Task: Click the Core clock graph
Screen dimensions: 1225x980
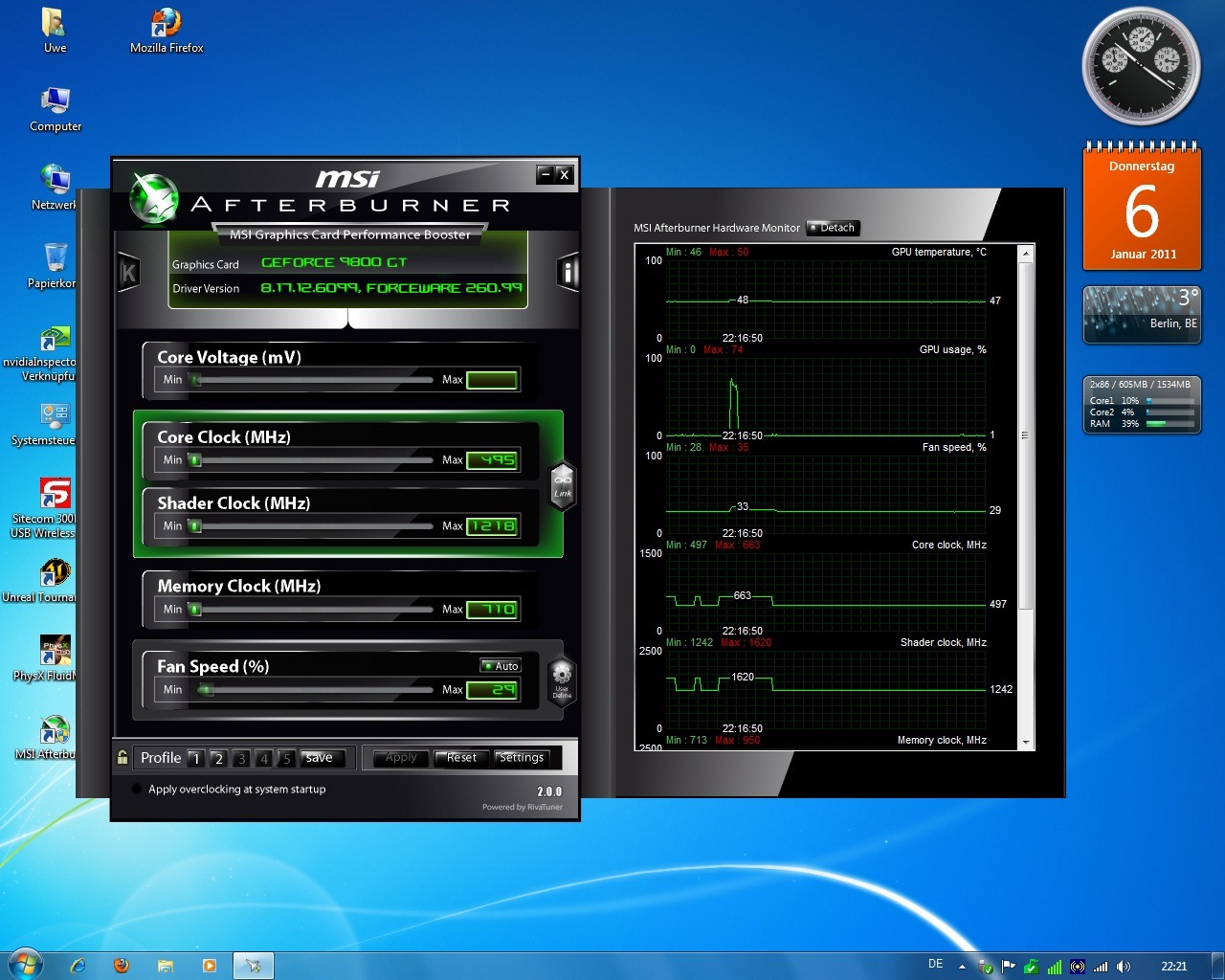Action: (x=826, y=591)
